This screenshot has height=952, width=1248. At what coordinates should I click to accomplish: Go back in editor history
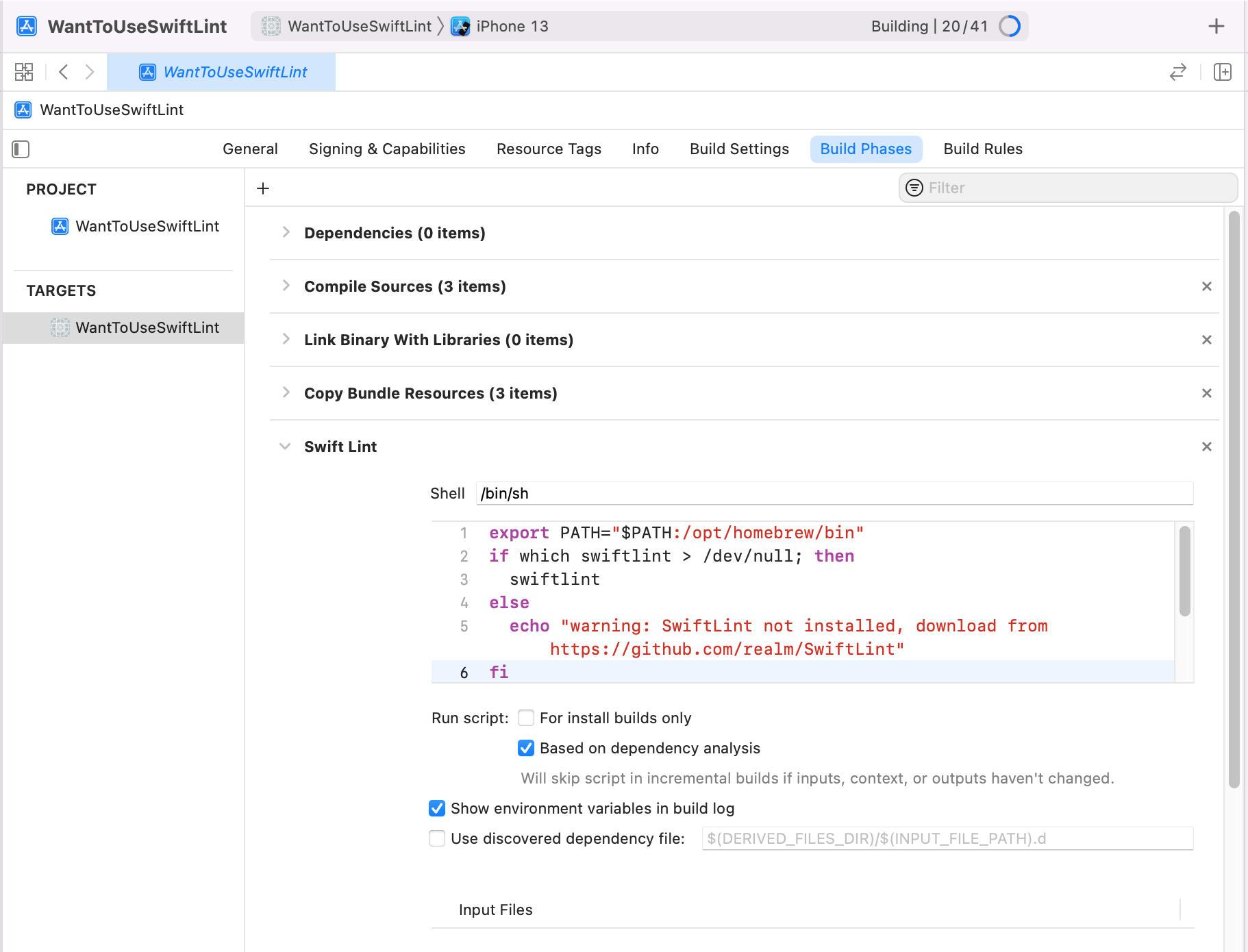(64, 72)
